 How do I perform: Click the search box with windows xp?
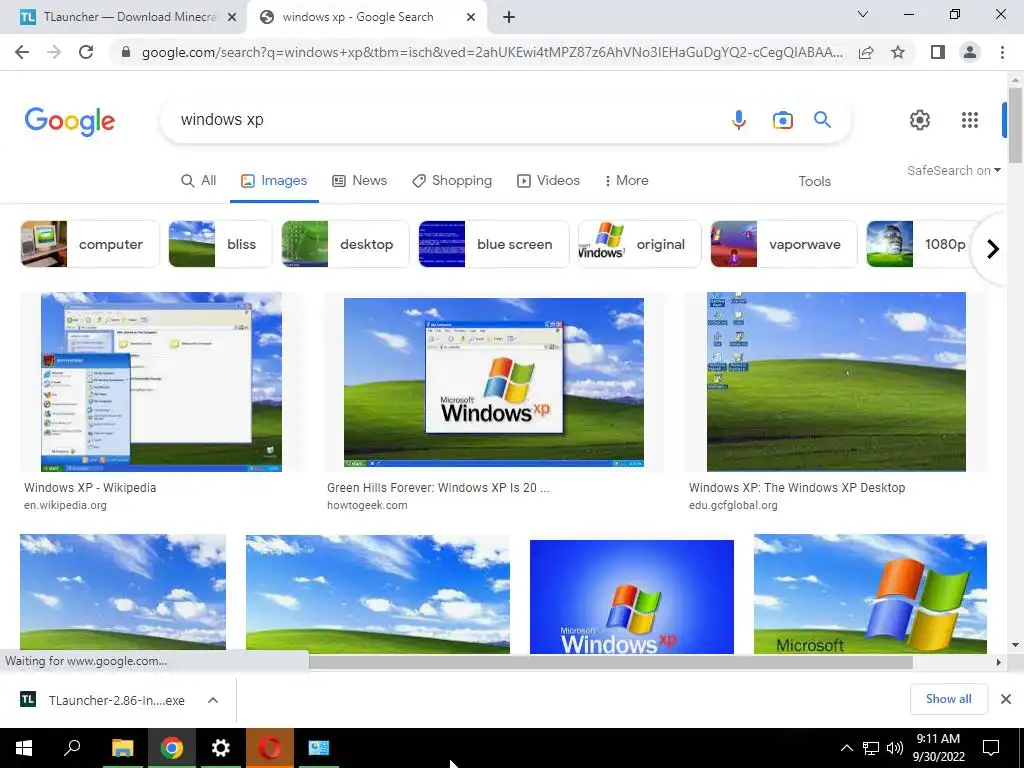[444, 120]
